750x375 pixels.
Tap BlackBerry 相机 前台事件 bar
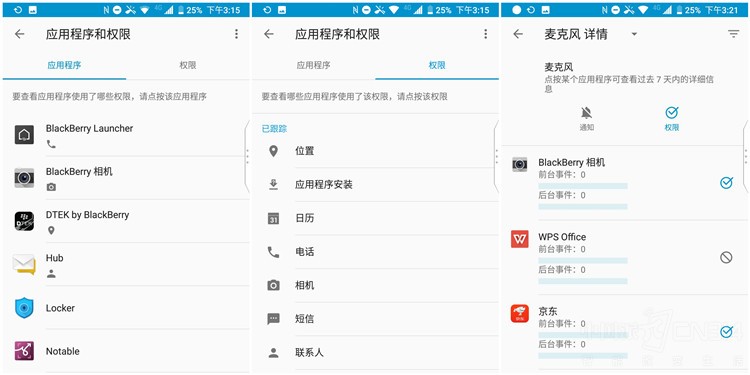pyautogui.click(x=583, y=186)
